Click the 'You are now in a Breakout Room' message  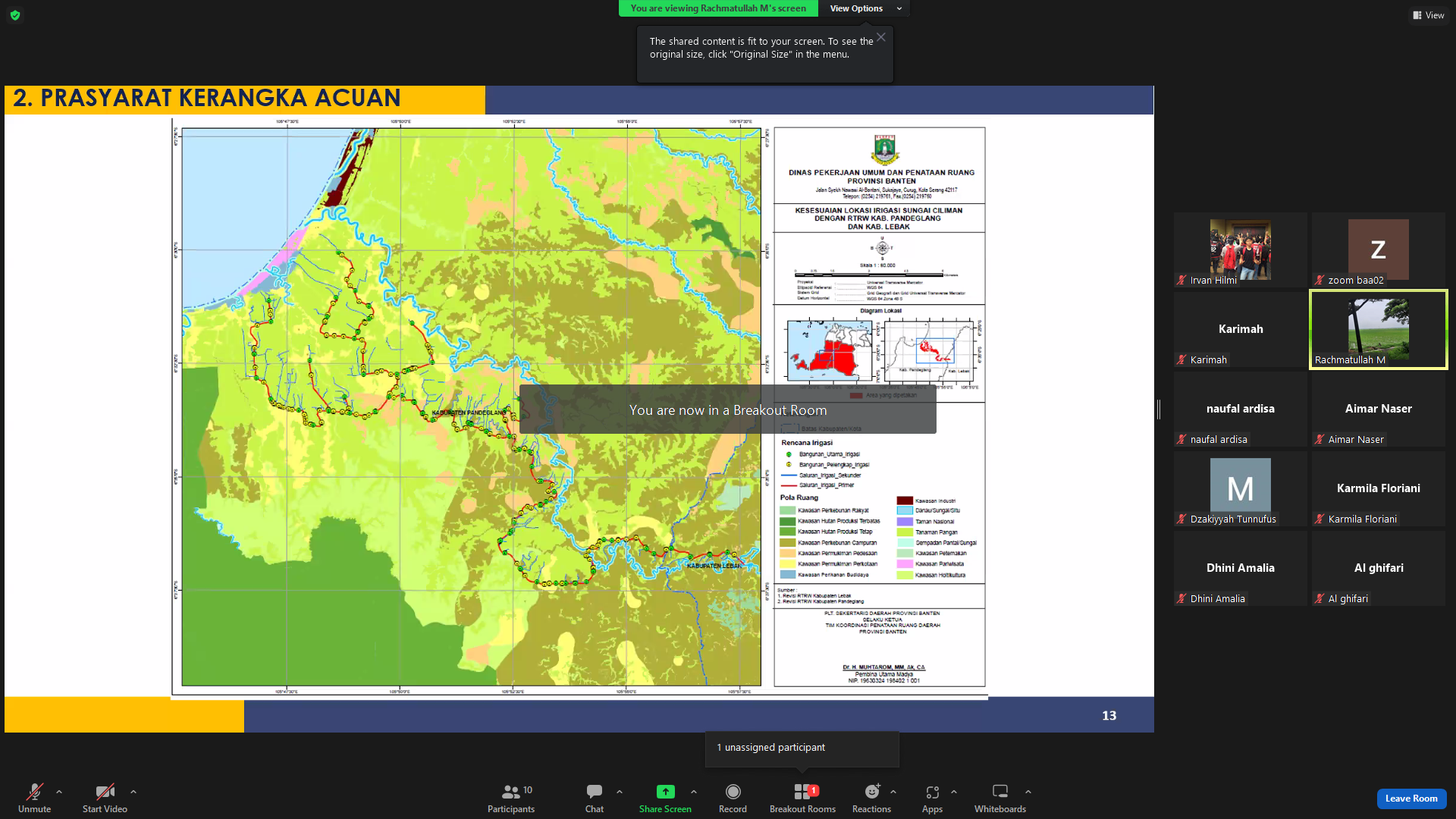(728, 410)
